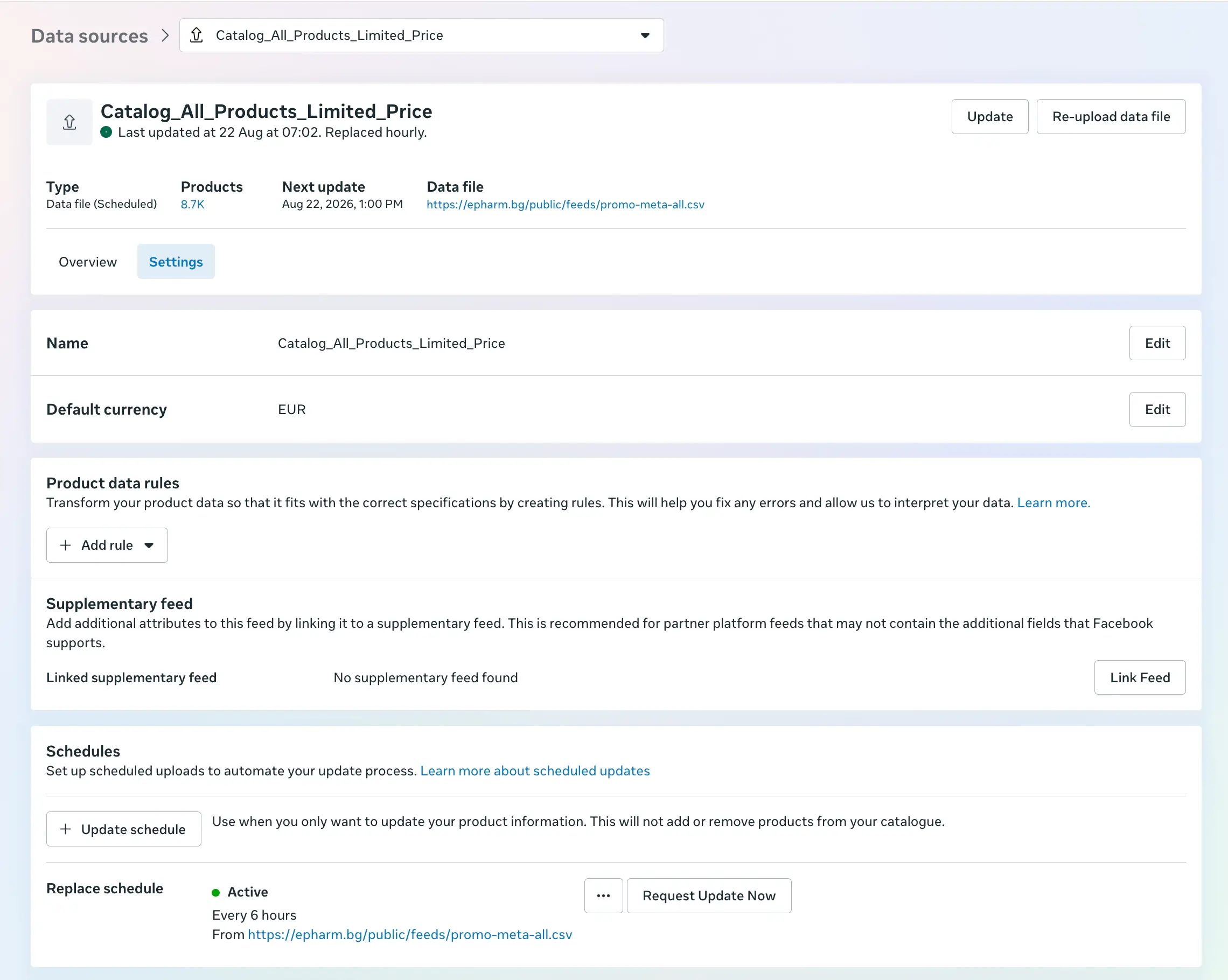Open Learn more about scheduled updates link
The width and height of the screenshot is (1228, 980).
(535, 771)
